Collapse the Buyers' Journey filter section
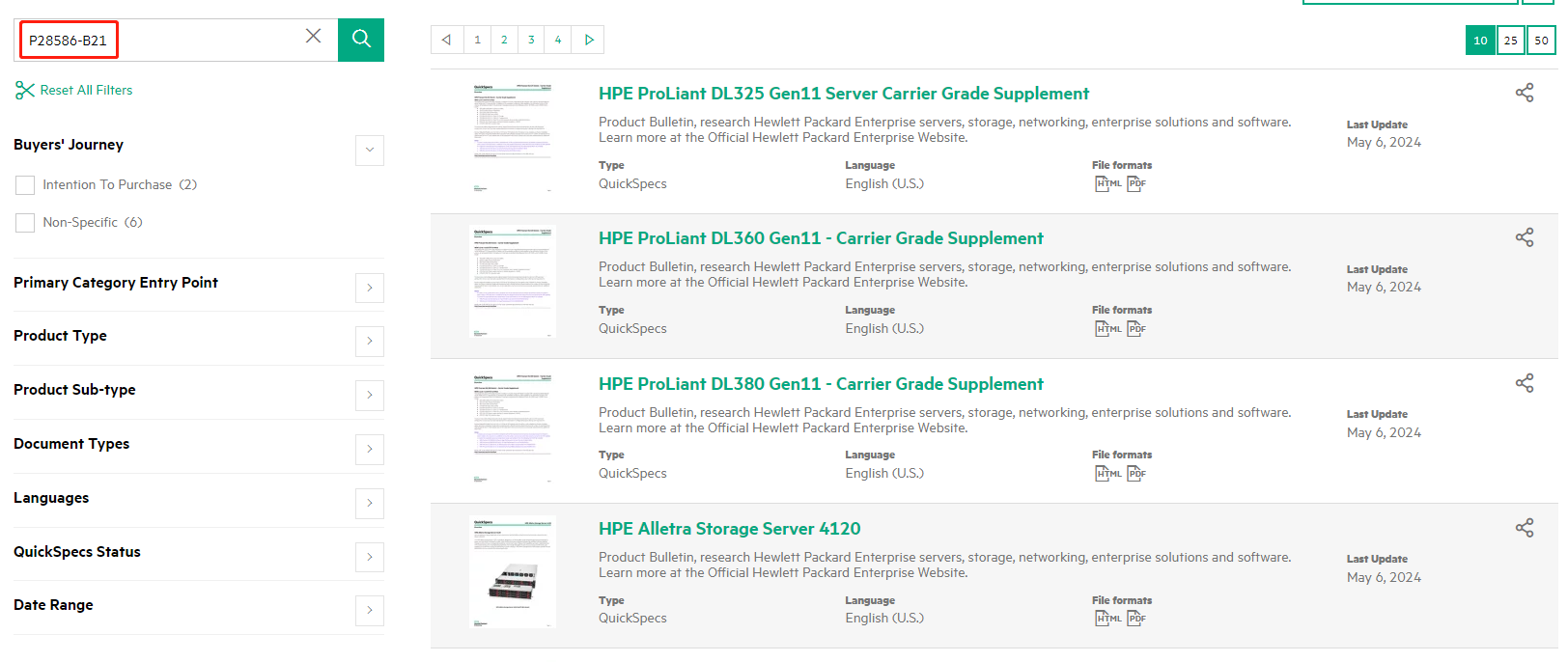The image size is (1568, 662). (369, 151)
